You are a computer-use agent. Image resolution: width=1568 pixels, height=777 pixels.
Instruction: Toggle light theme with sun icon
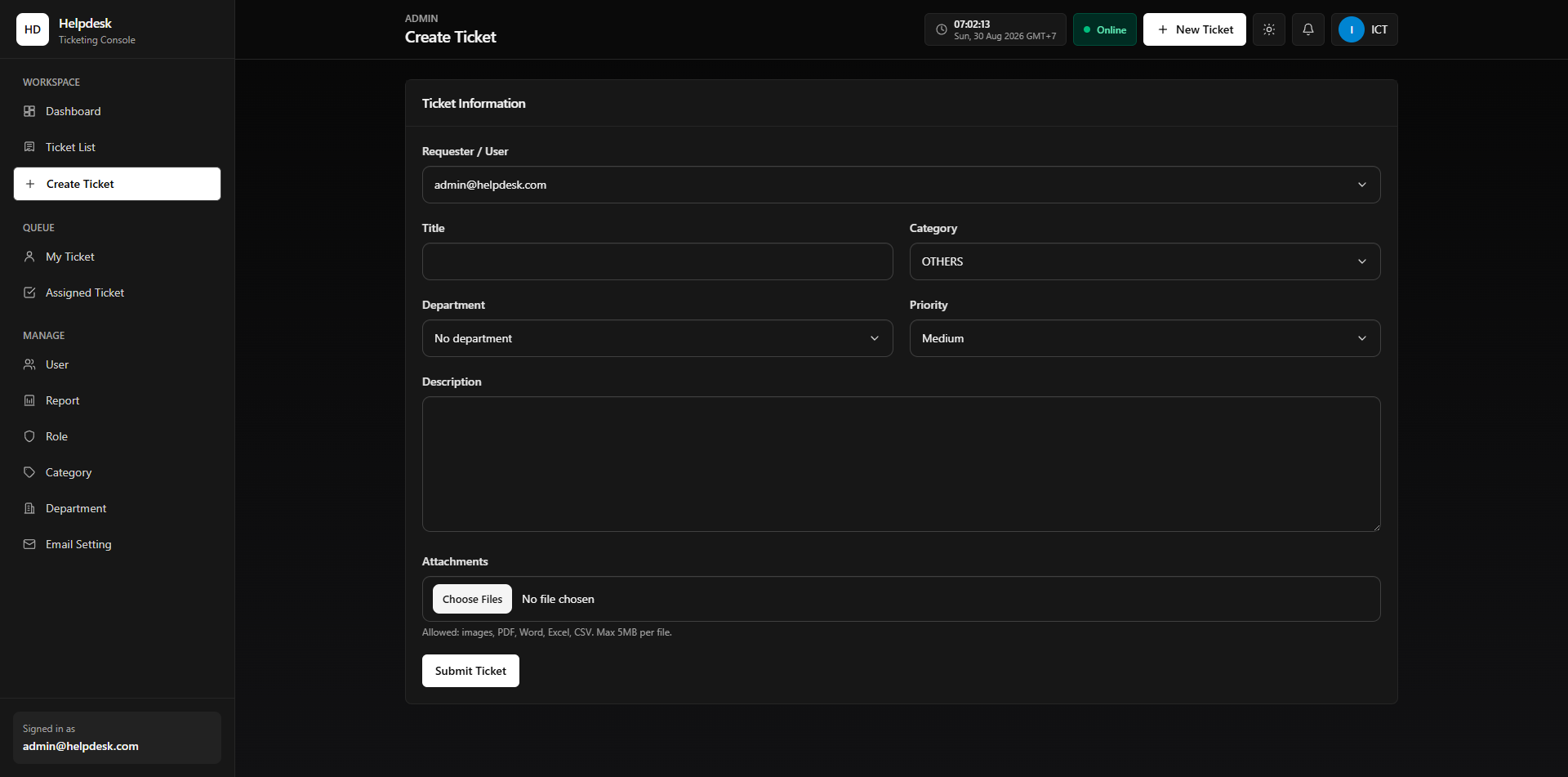[x=1269, y=29]
